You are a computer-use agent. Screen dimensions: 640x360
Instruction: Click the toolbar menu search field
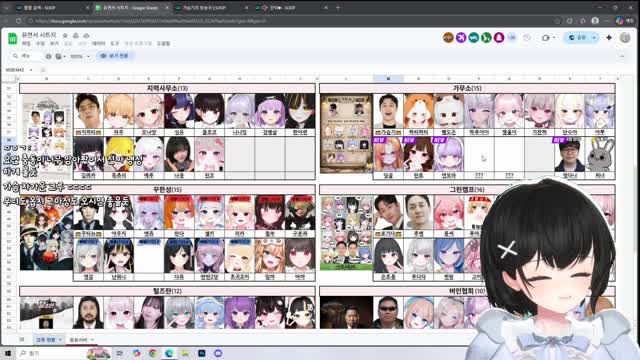pos(26,56)
